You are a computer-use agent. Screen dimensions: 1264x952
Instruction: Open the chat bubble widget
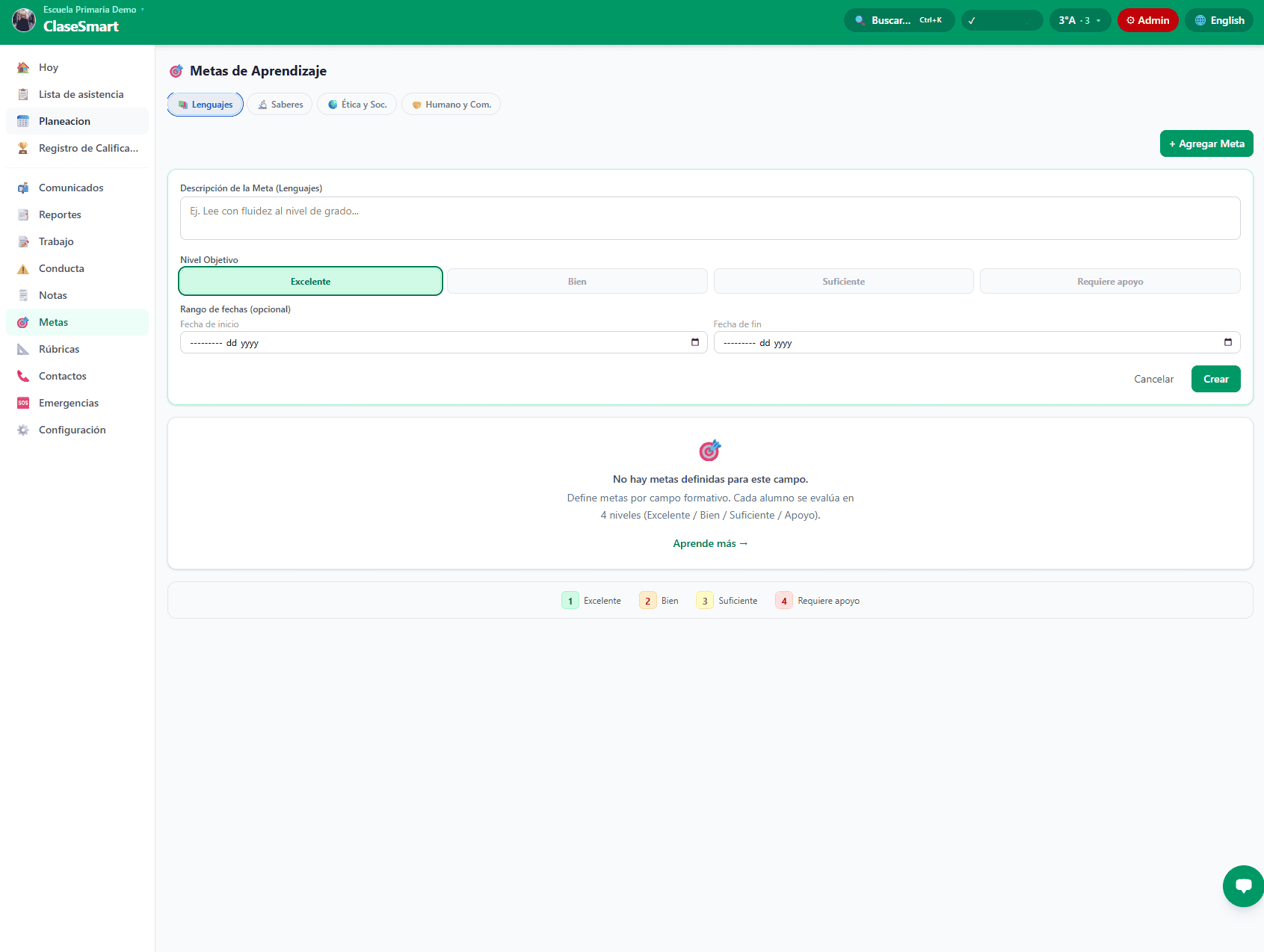point(1243,886)
